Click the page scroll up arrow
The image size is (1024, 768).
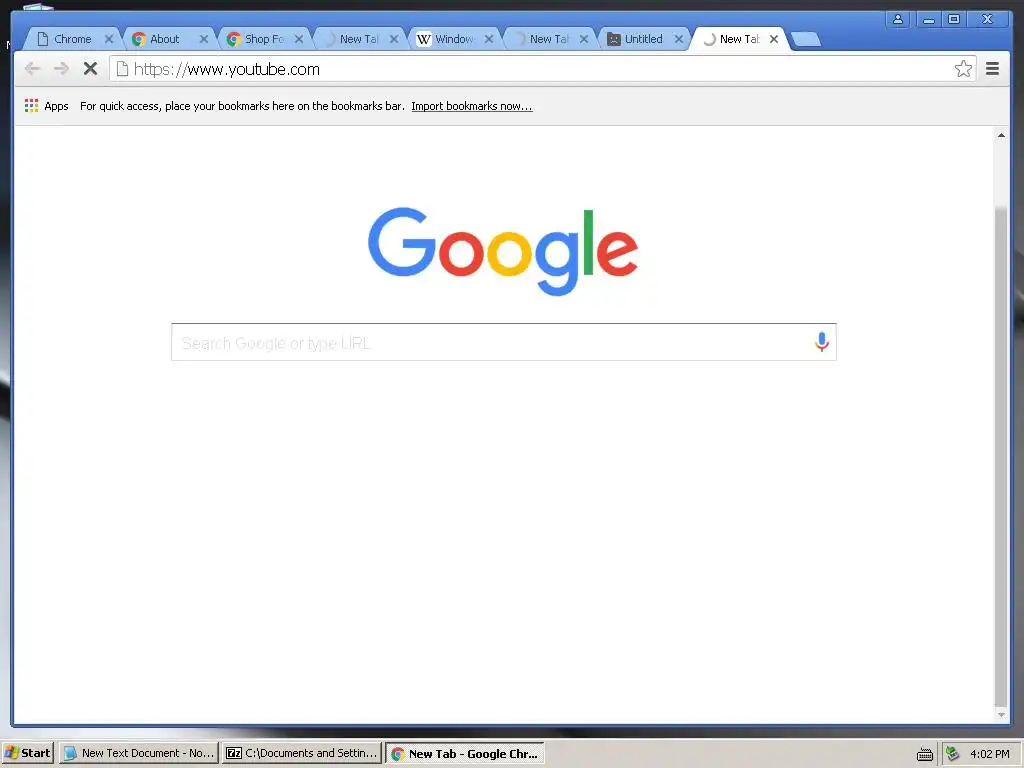pos(1000,135)
